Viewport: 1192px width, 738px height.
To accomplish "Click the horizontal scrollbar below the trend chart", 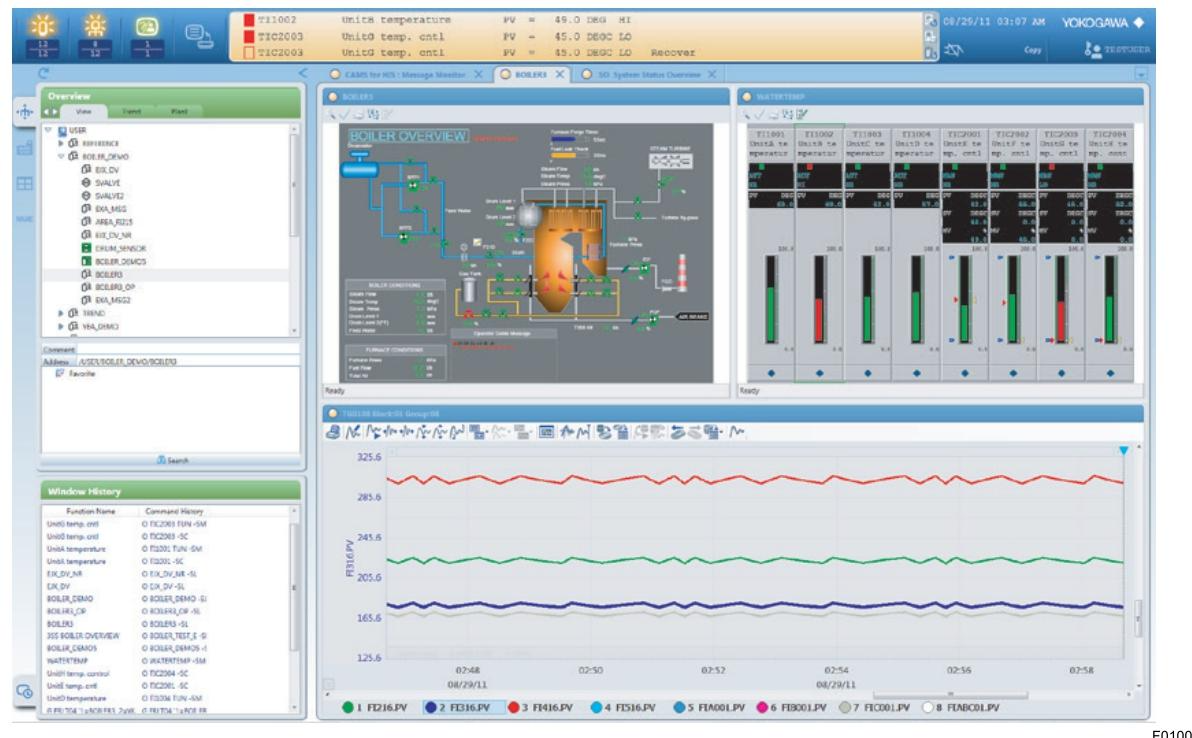I will [x=950, y=695].
